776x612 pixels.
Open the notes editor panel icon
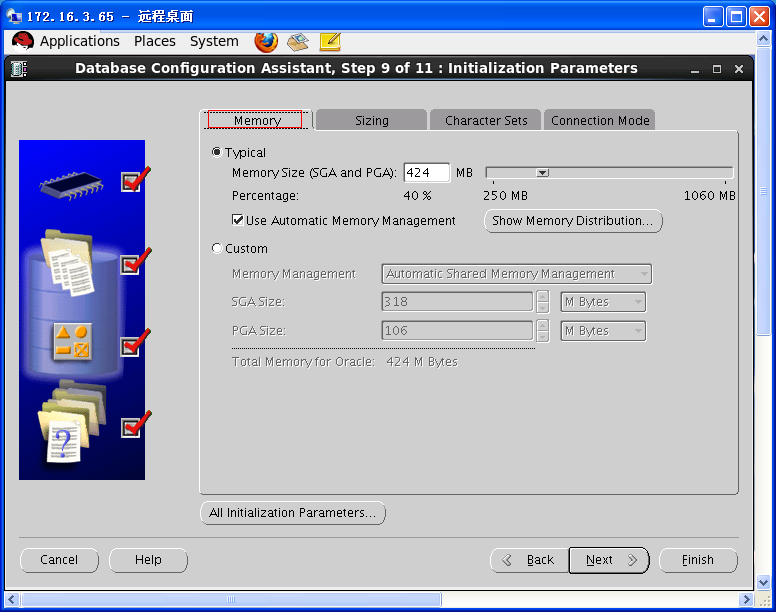coord(330,41)
